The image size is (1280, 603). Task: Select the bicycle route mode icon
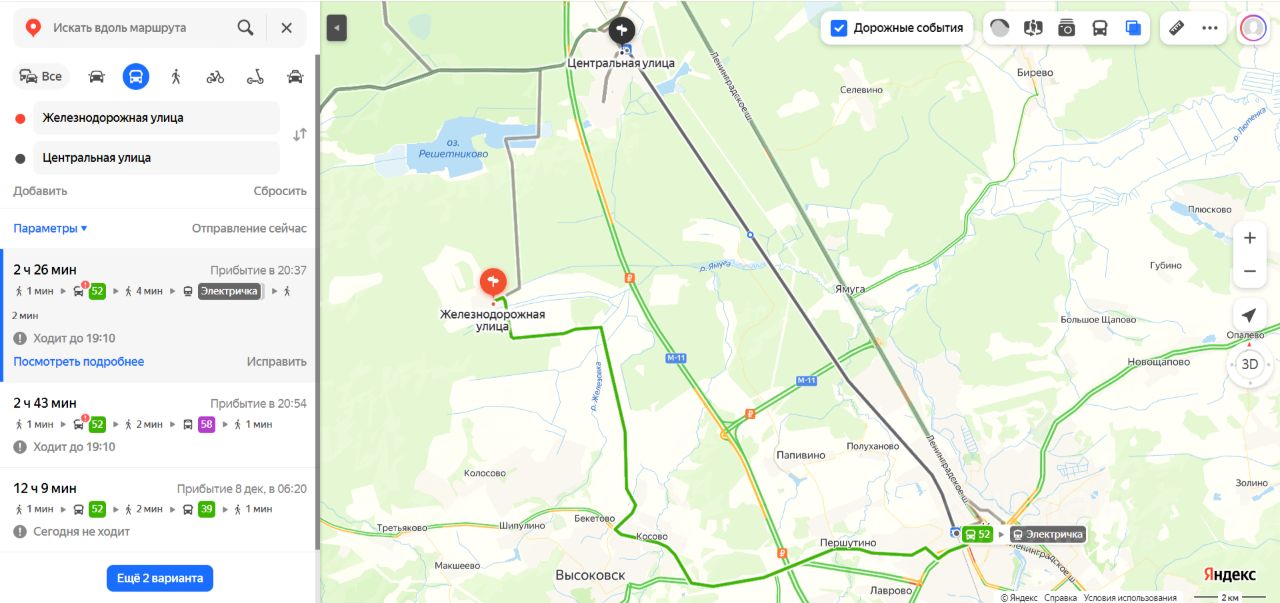click(x=215, y=77)
